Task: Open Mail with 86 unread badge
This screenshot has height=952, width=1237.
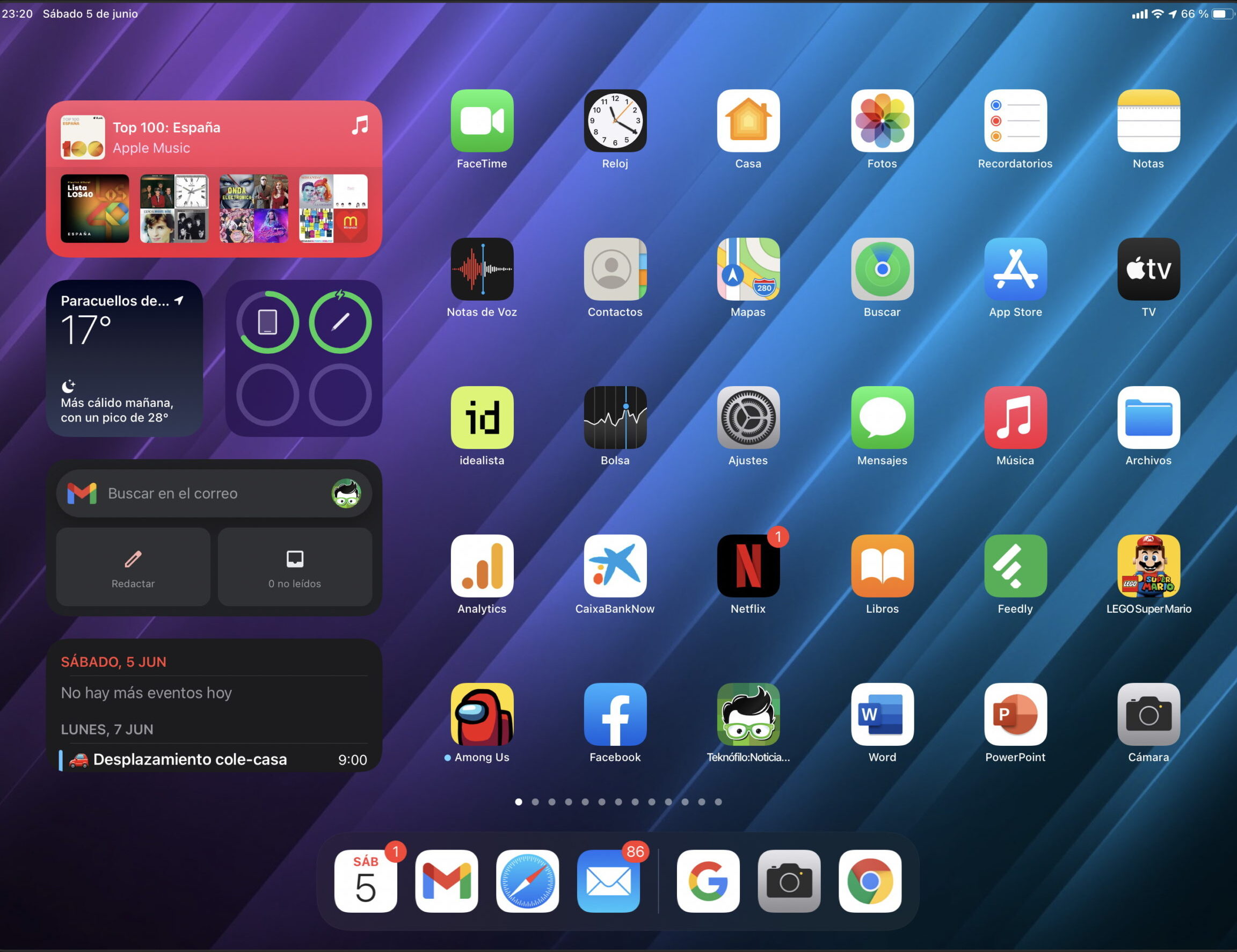Action: click(608, 881)
